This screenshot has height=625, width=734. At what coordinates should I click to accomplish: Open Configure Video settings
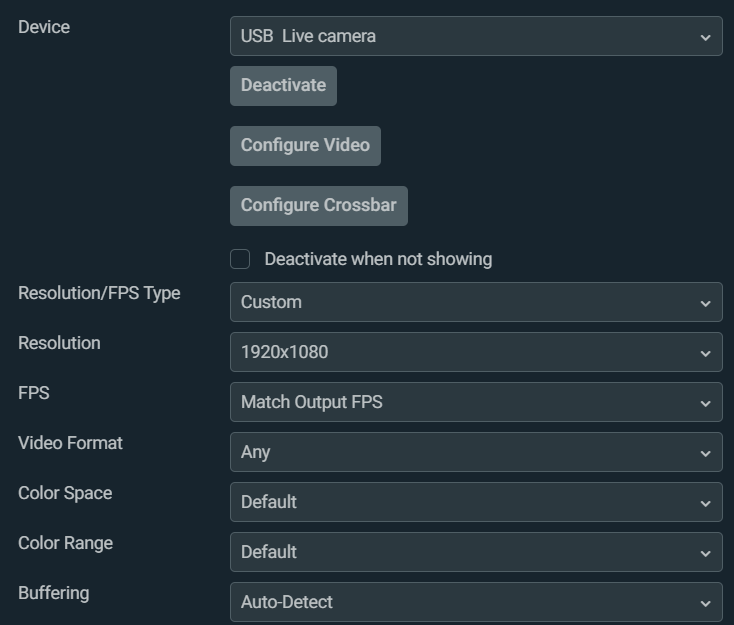point(305,146)
